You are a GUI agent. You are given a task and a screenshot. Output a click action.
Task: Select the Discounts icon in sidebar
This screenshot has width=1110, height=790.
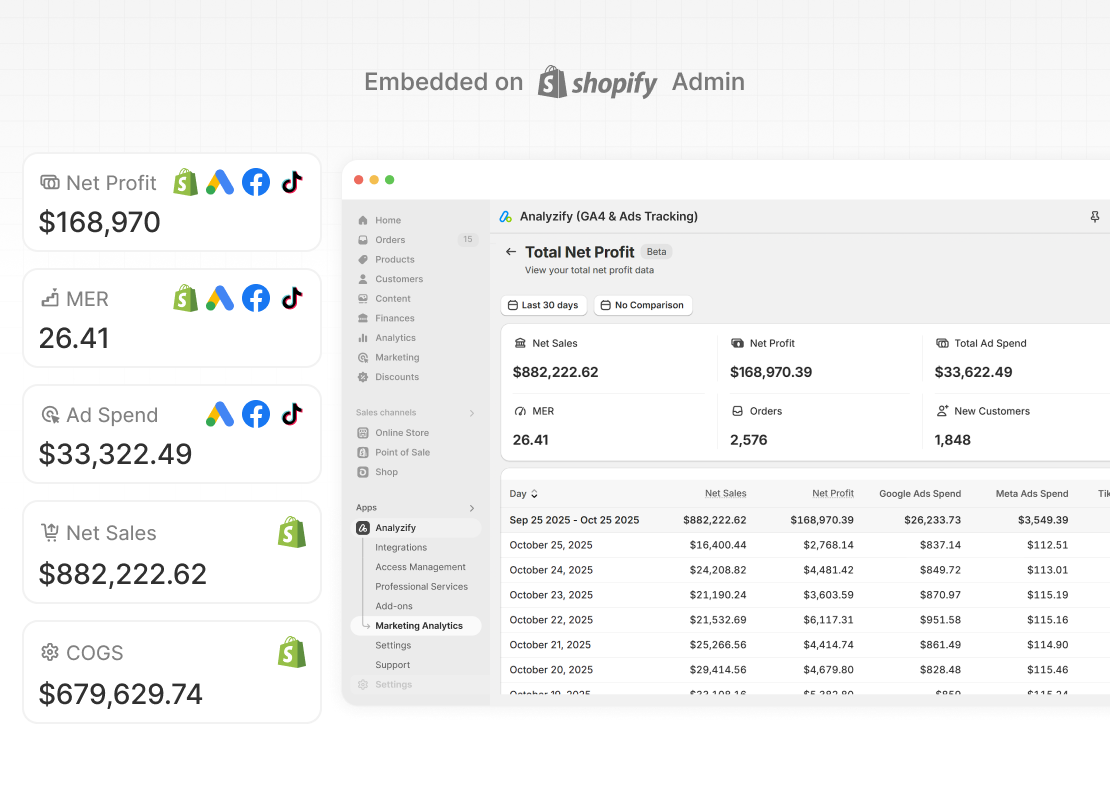362,377
